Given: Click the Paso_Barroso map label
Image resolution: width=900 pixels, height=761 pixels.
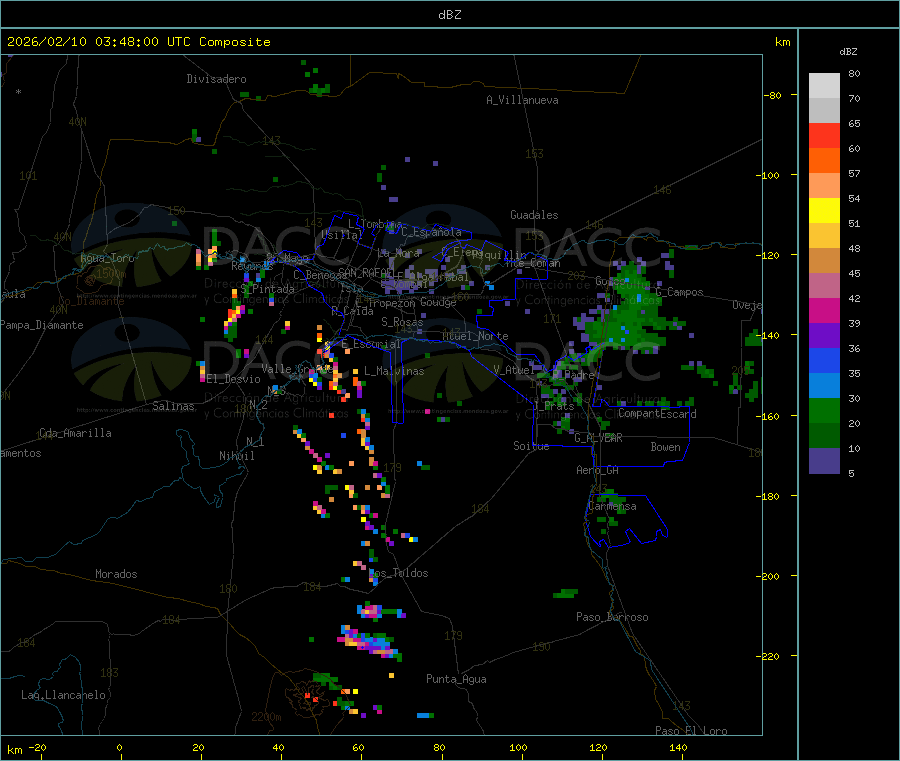Looking at the screenshot, I should click(x=612, y=617).
